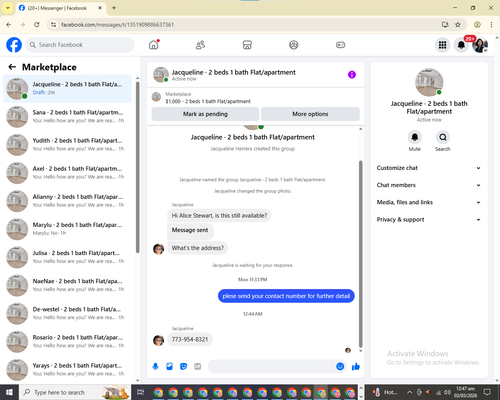Open Julisa's 2 beds 1 bath conversation

click(x=68, y=257)
